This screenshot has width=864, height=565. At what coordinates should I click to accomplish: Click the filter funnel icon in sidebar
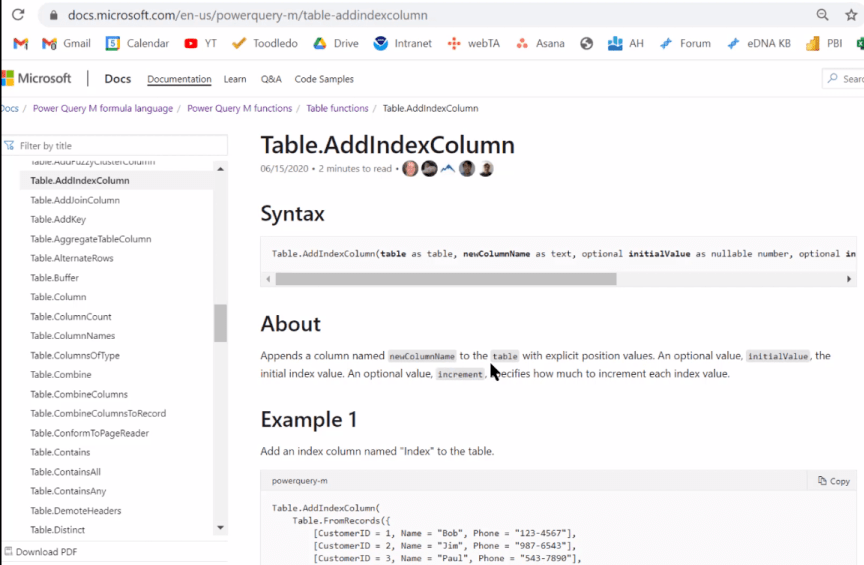coord(9,146)
